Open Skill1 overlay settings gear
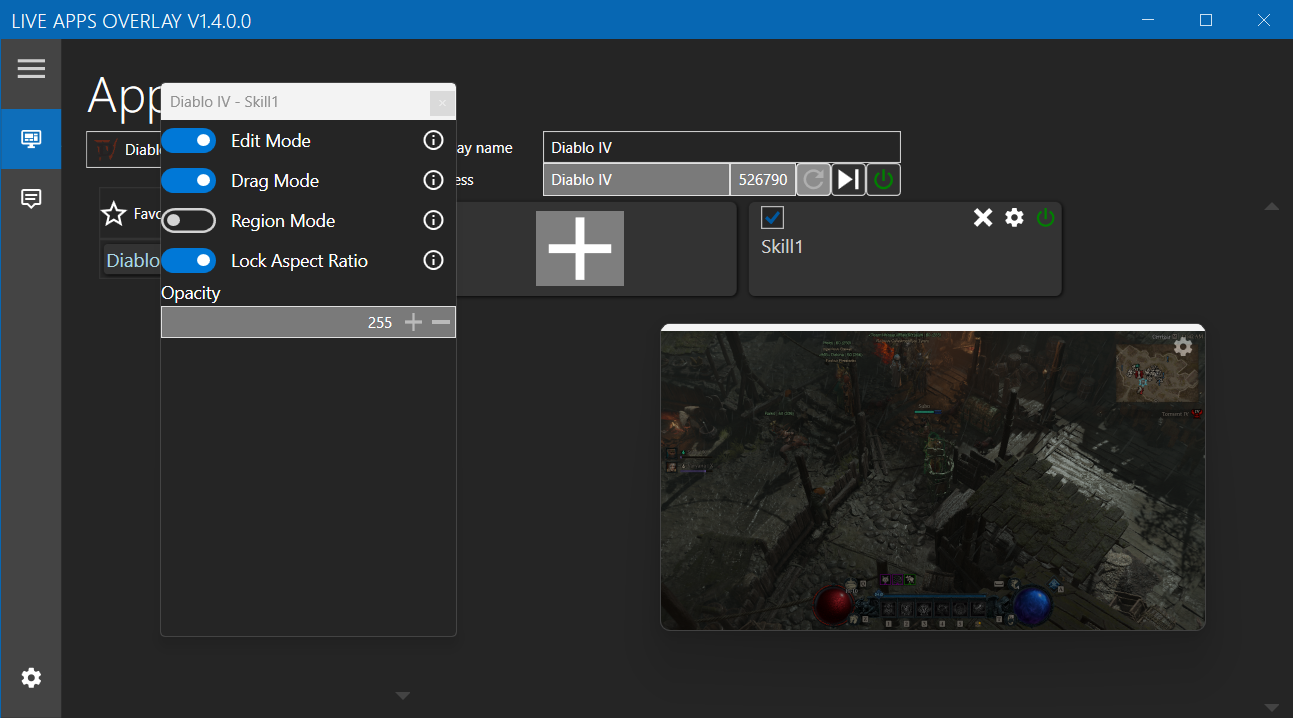This screenshot has width=1293, height=718. click(1014, 217)
